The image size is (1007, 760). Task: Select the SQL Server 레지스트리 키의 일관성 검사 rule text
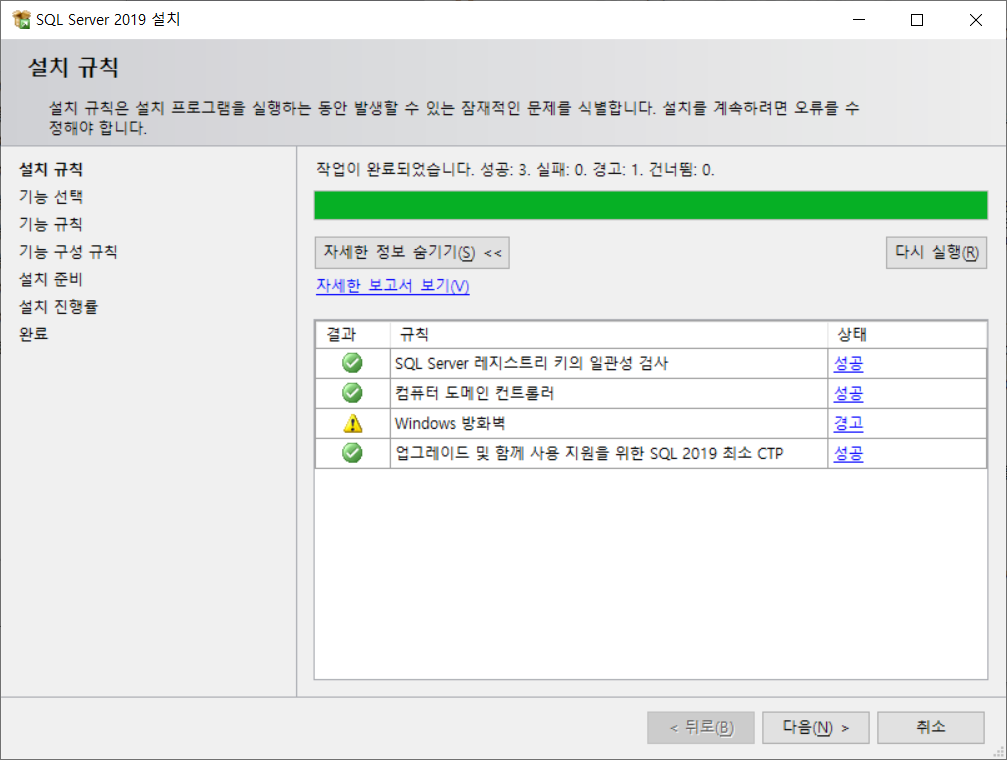531,364
